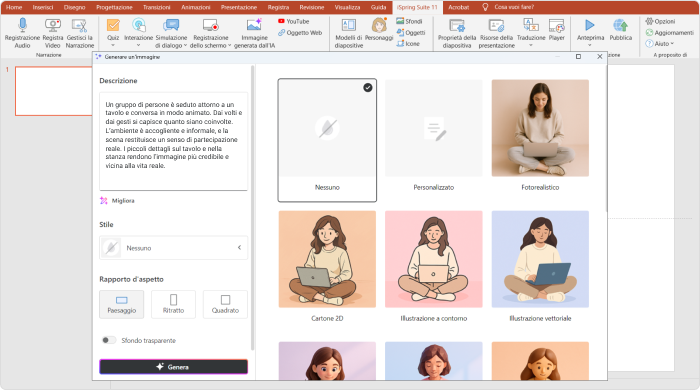Check for Aggiornamenti
Image resolution: width=700 pixels, height=390 pixels.
coord(669,33)
